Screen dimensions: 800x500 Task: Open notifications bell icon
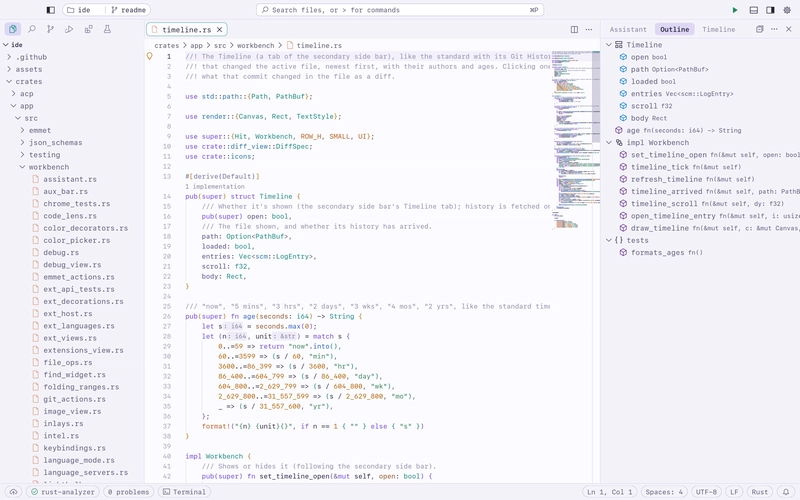coord(786,492)
